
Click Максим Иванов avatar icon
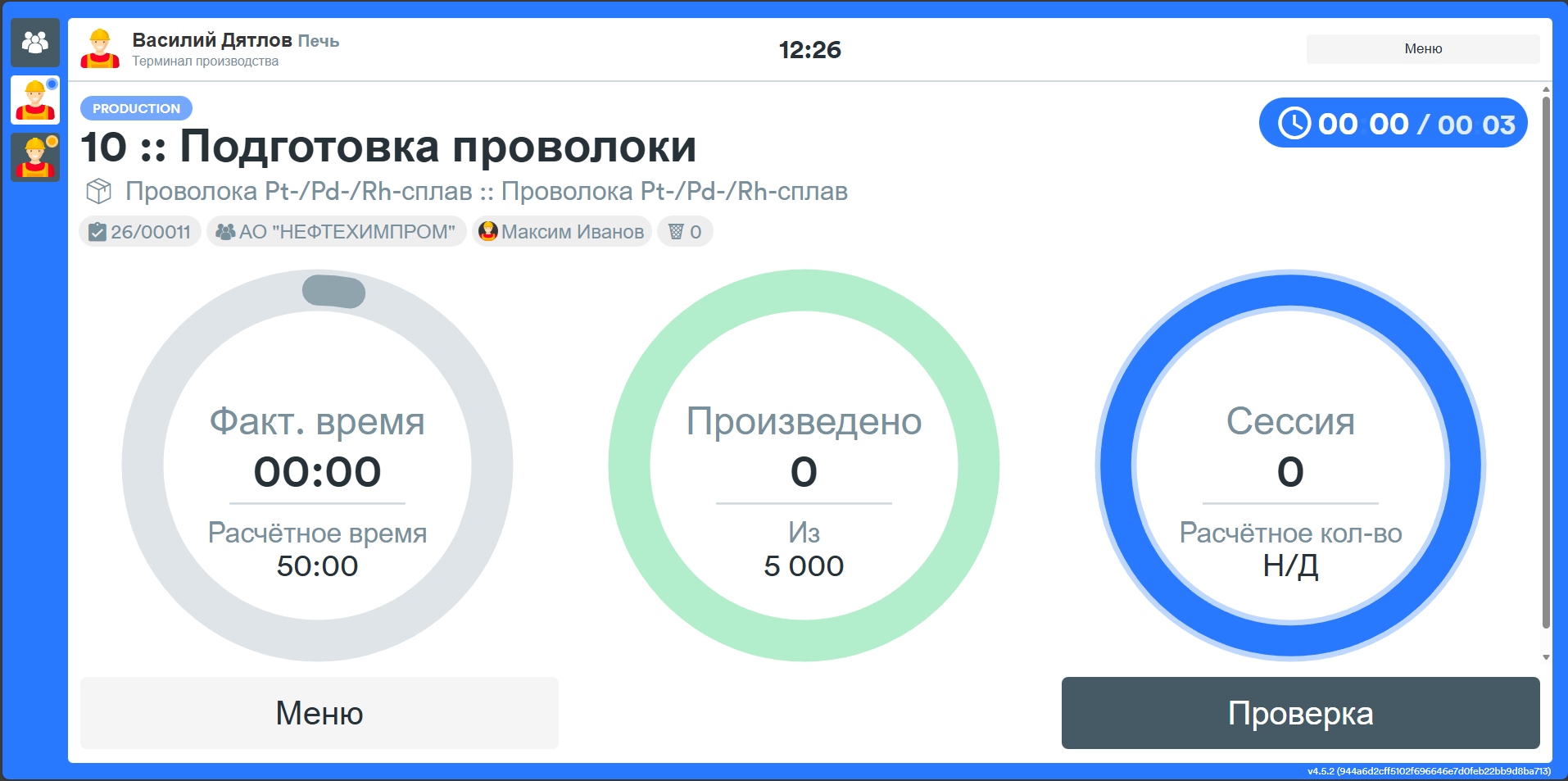488,232
